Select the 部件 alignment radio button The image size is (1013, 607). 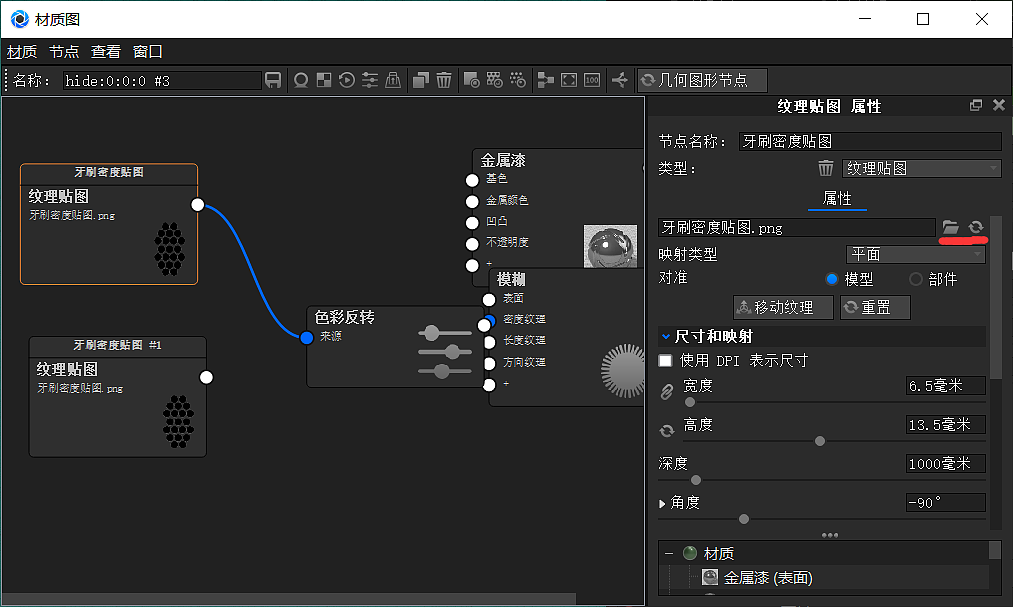coord(916,279)
